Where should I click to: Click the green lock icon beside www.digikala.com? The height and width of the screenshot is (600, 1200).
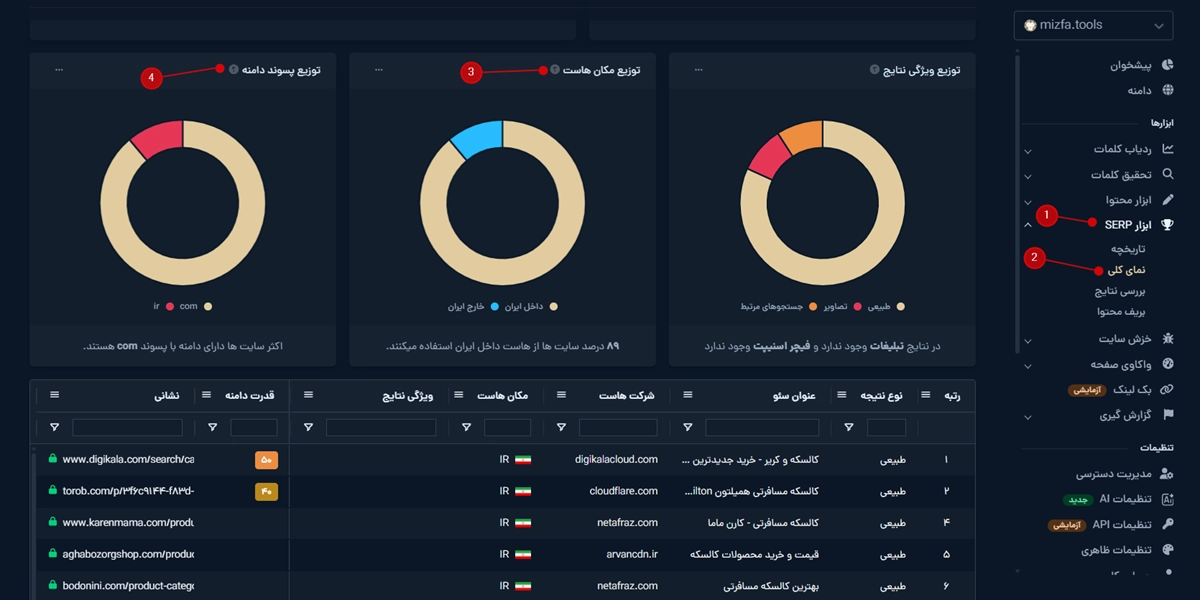coord(53,459)
